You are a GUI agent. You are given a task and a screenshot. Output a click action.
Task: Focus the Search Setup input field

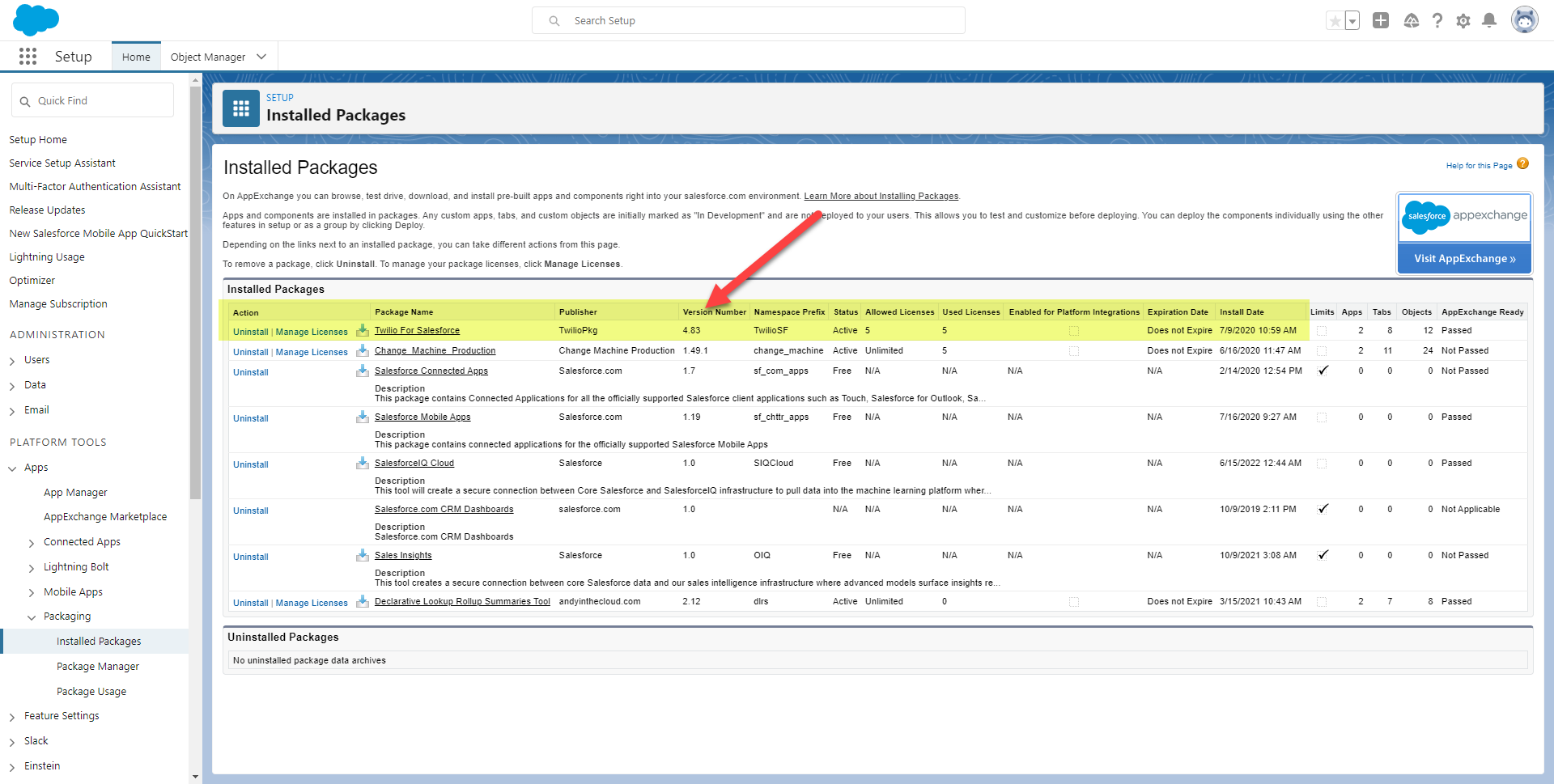click(749, 20)
